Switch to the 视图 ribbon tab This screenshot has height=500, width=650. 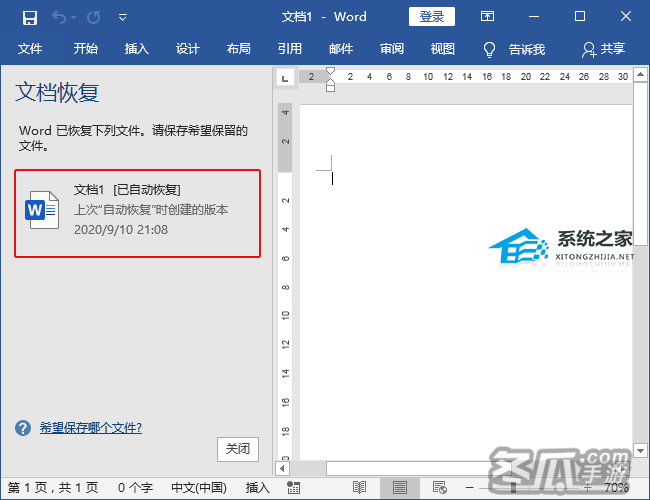pyautogui.click(x=443, y=49)
